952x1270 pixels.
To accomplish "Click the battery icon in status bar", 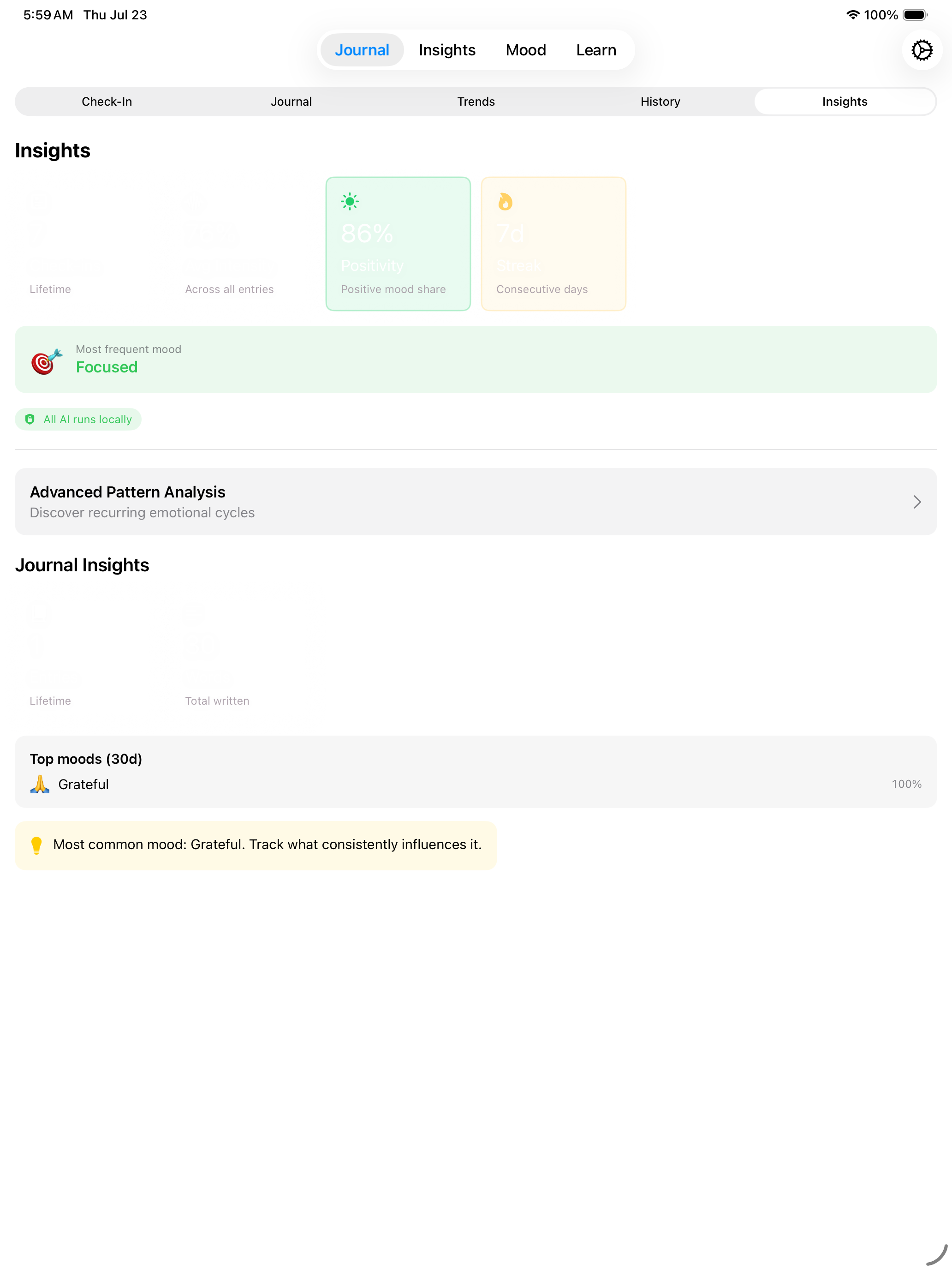I will coord(915,15).
